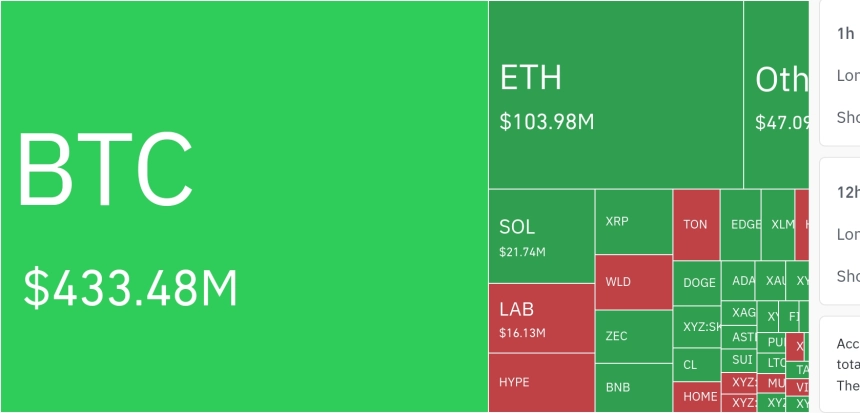Click the ZEC tile
860x413 pixels.
click(x=634, y=336)
